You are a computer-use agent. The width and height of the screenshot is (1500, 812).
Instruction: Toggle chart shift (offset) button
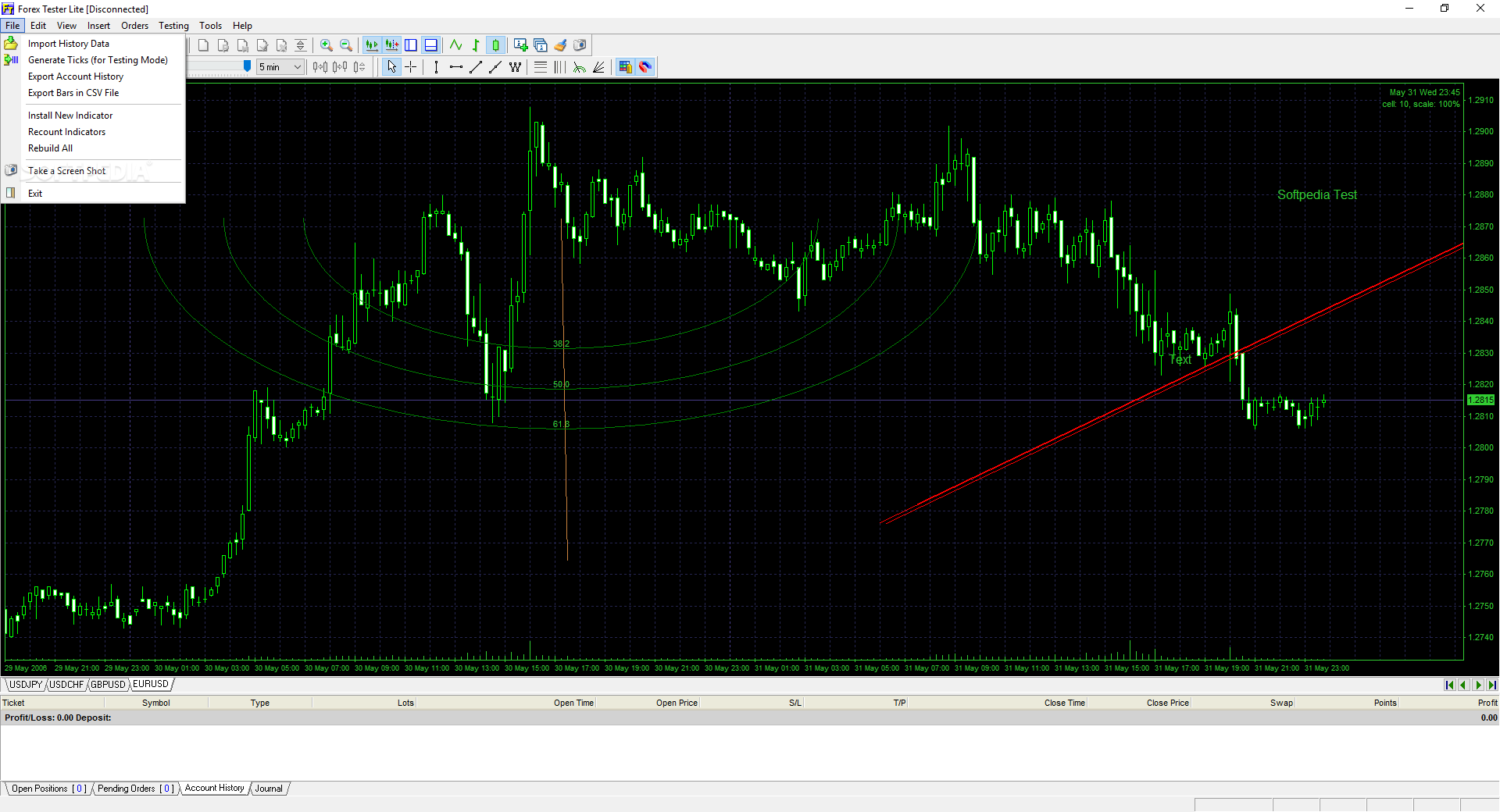pyautogui.click(x=391, y=45)
